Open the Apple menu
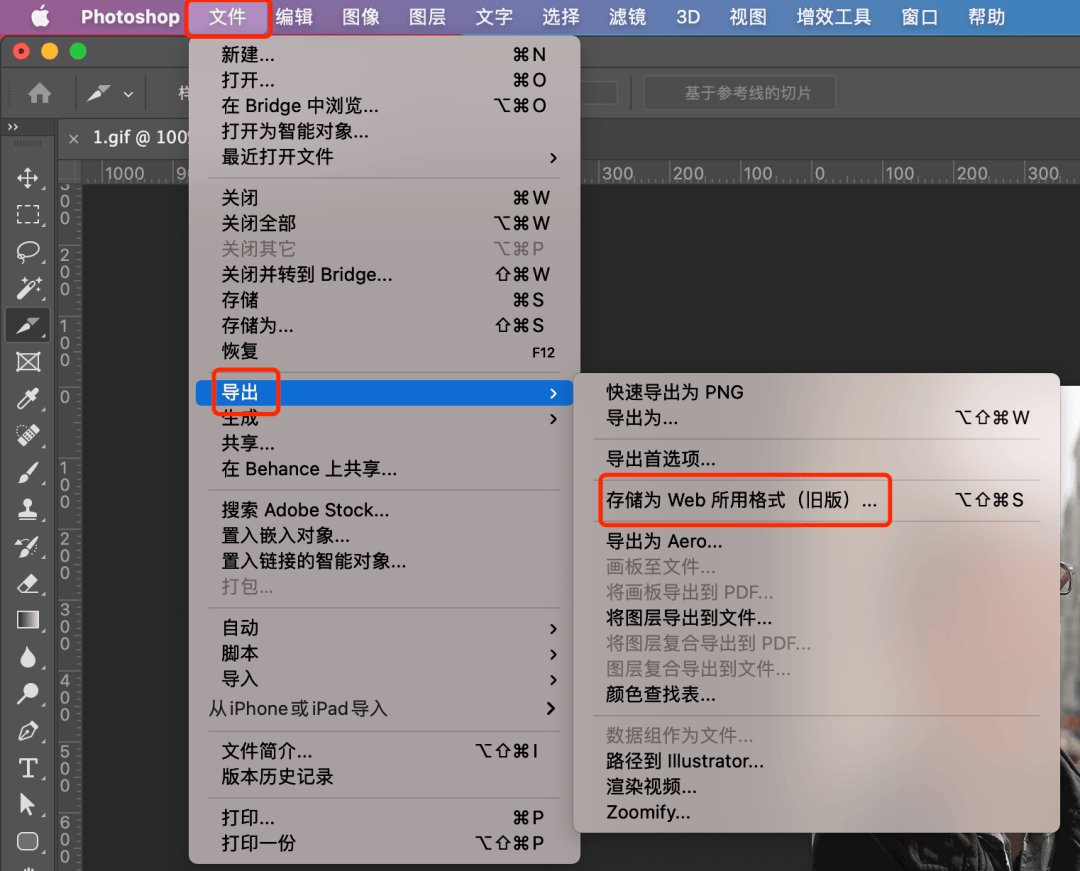The height and width of the screenshot is (871, 1080). click(40, 17)
